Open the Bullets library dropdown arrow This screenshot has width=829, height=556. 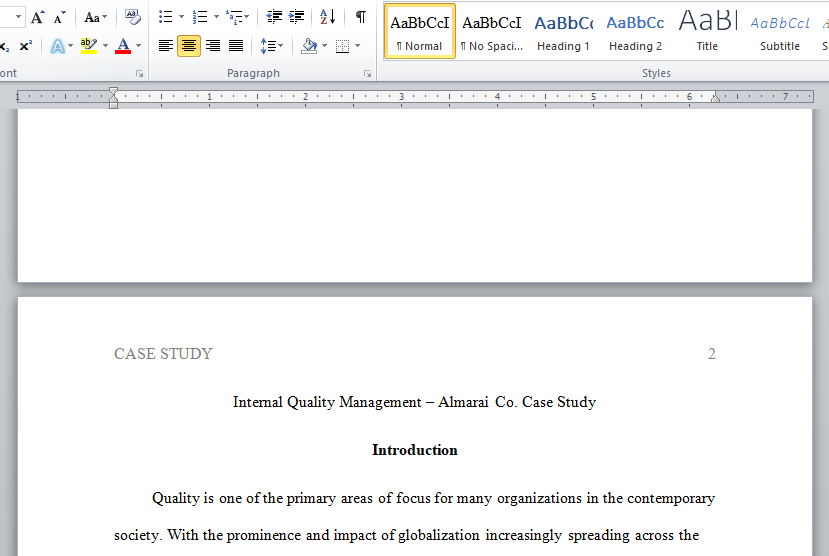181,17
